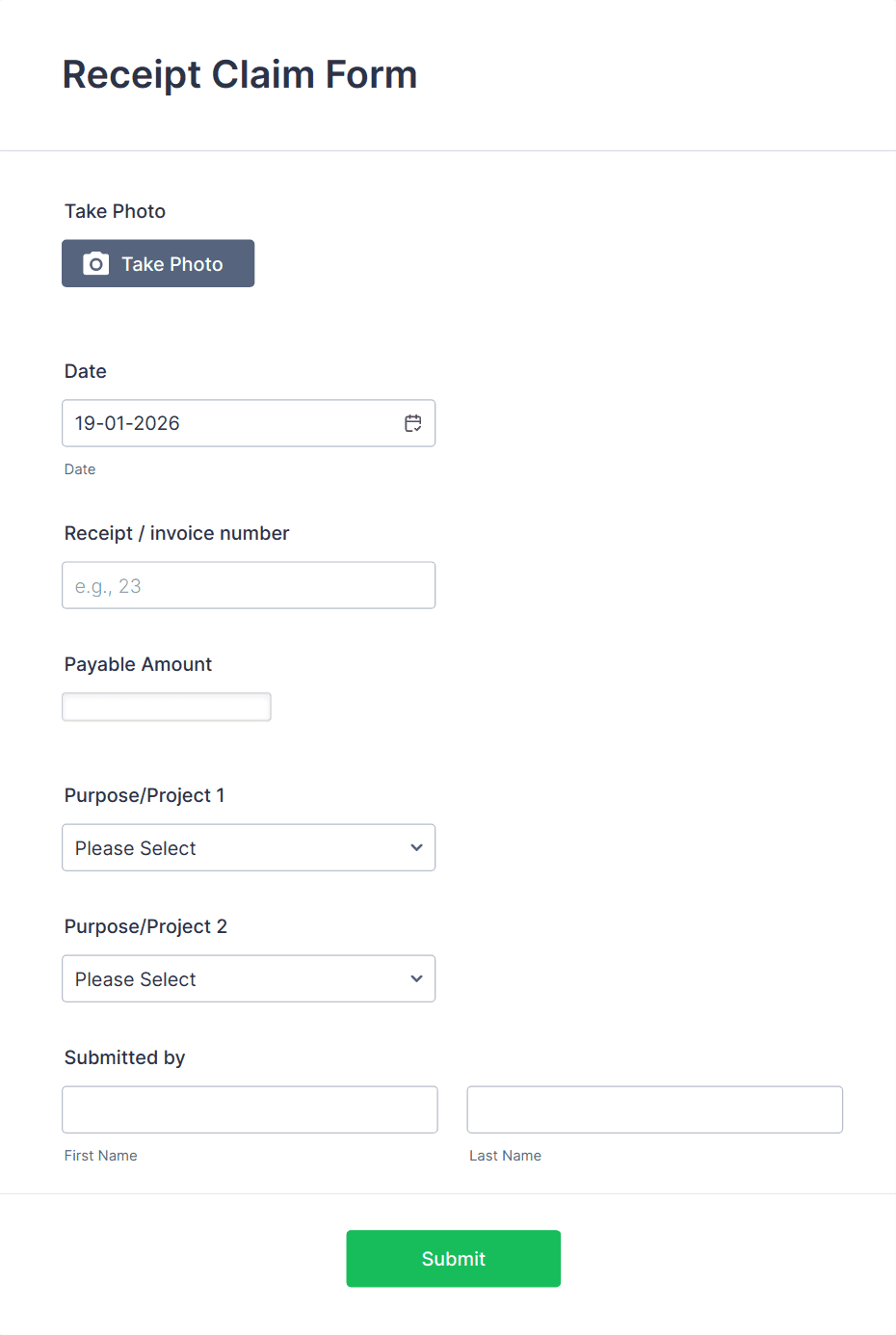Focus the Last Name input field
Image resolution: width=896 pixels, height=1335 pixels.
coord(654,1108)
